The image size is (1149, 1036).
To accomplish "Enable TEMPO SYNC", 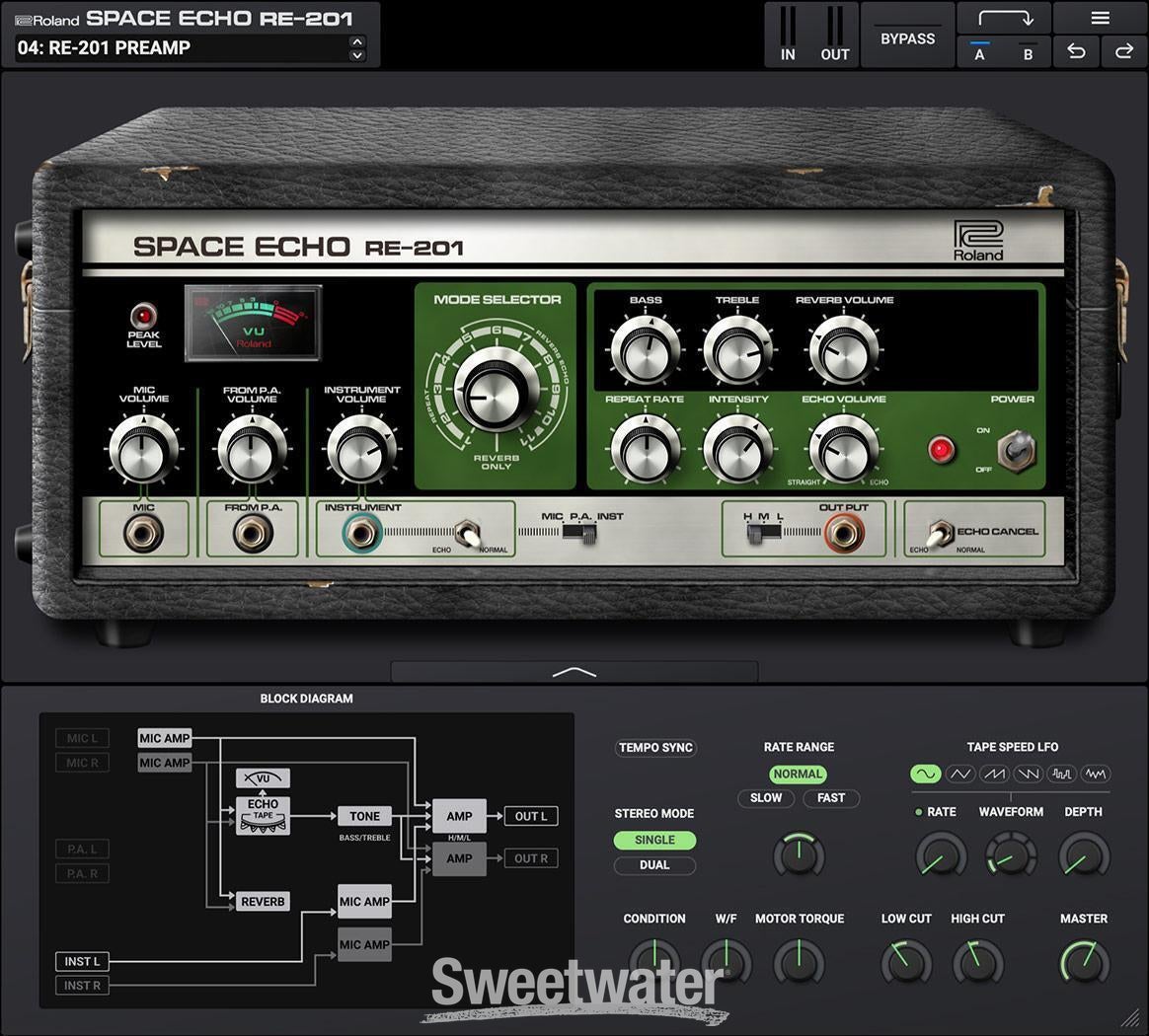I will tap(655, 748).
